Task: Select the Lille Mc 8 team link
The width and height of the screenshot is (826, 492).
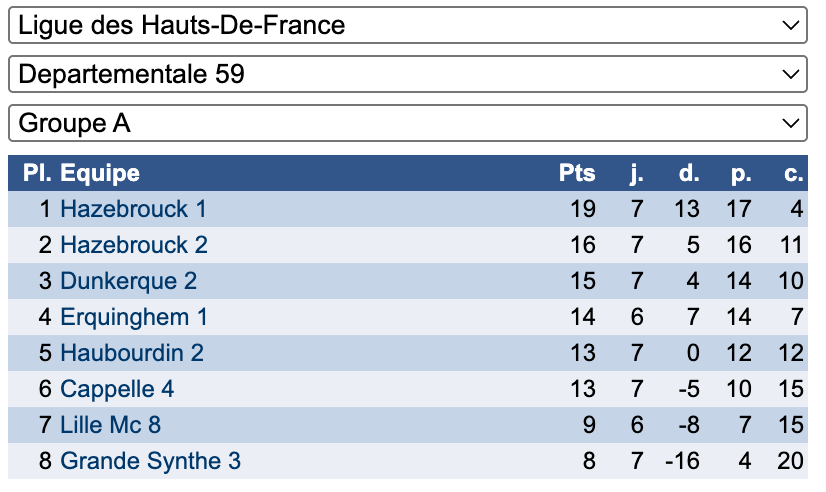Action: coord(110,425)
